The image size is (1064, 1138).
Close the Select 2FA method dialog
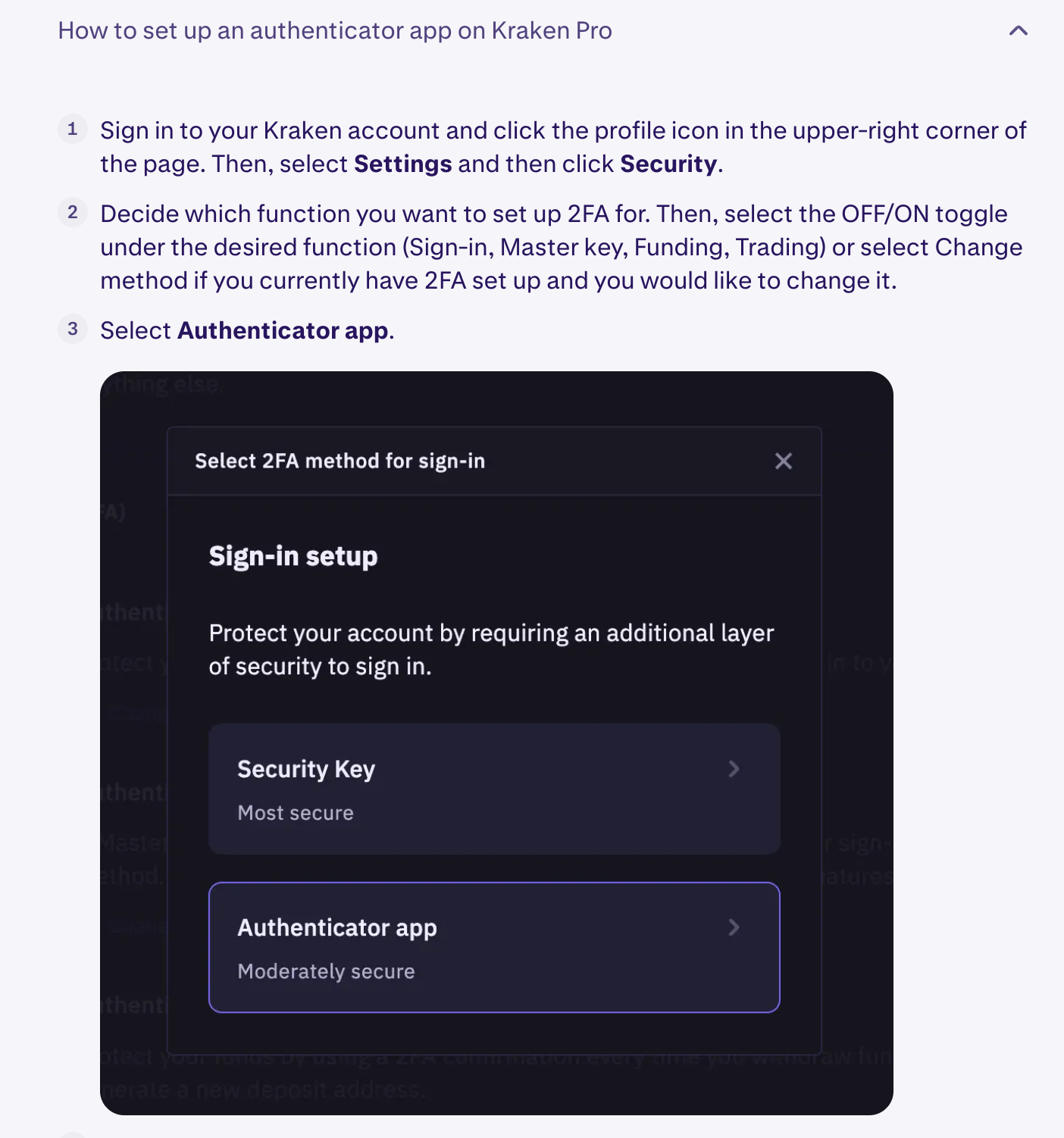coord(784,461)
